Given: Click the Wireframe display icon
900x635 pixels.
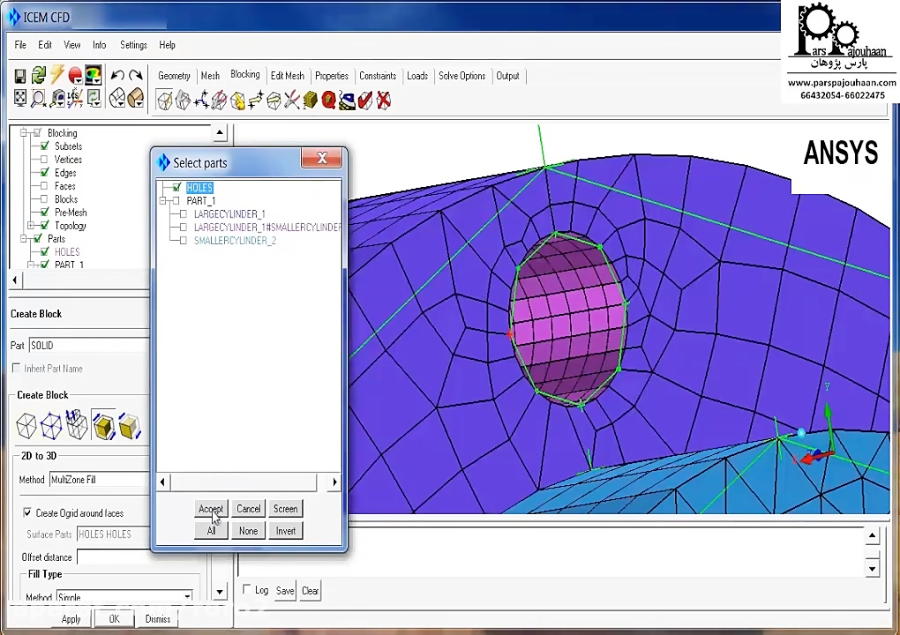Looking at the screenshot, I should point(117,98).
